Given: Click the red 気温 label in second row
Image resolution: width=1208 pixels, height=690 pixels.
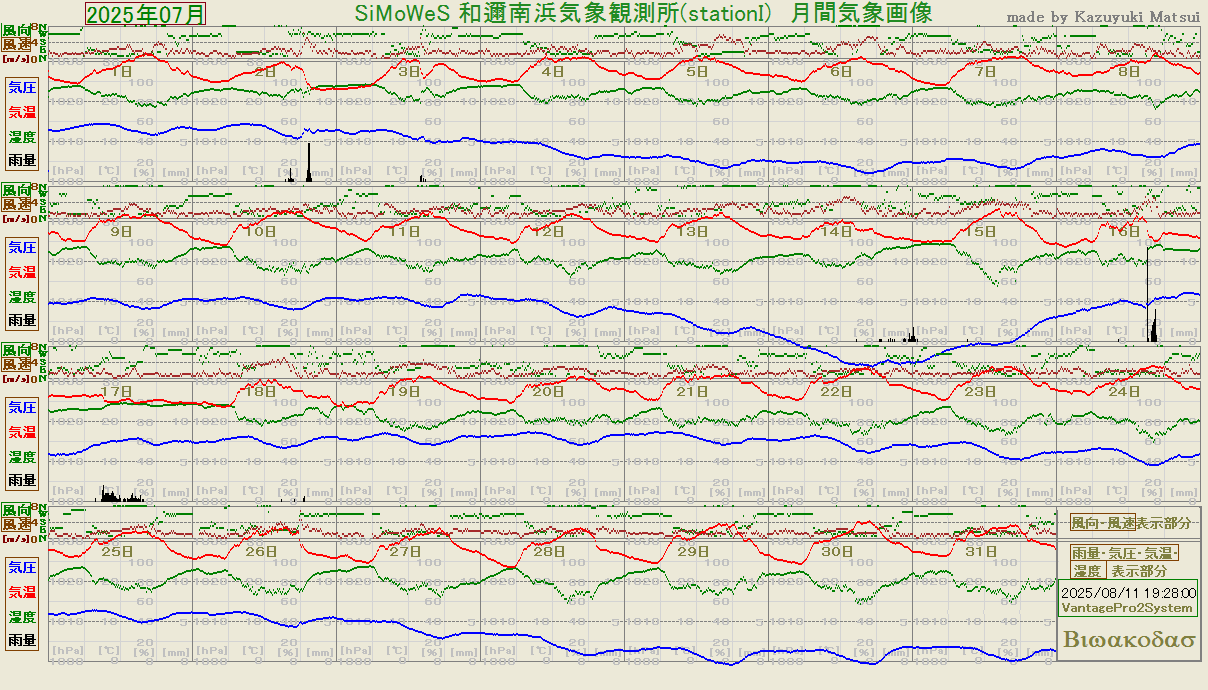Looking at the screenshot, I should [23, 271].
